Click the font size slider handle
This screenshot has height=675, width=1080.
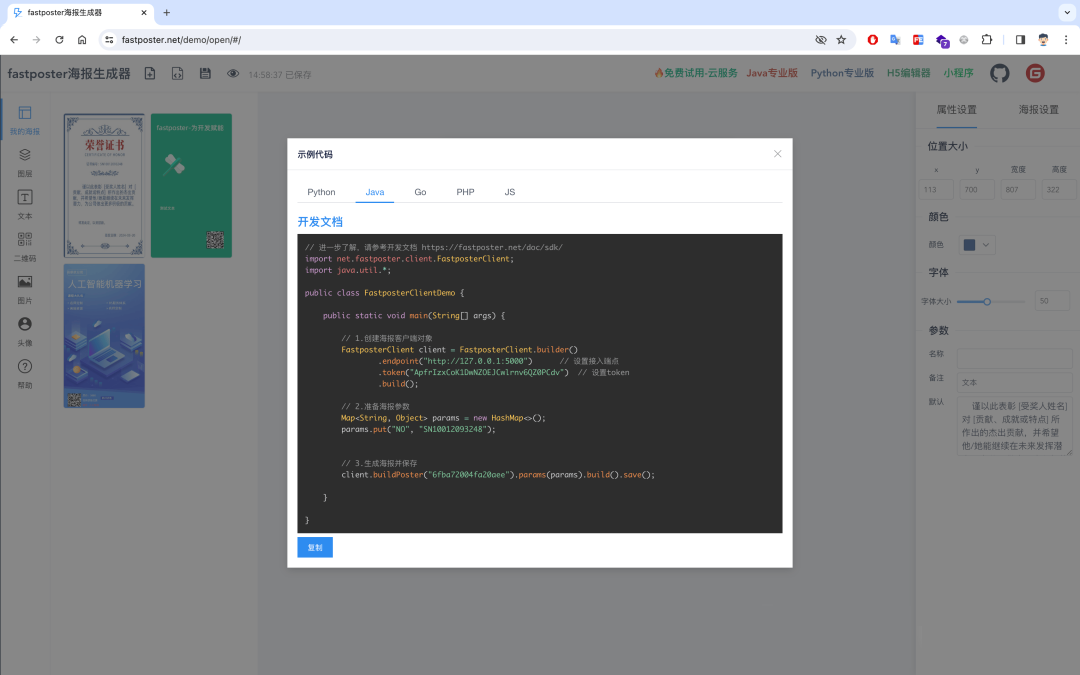click(987, 301)
